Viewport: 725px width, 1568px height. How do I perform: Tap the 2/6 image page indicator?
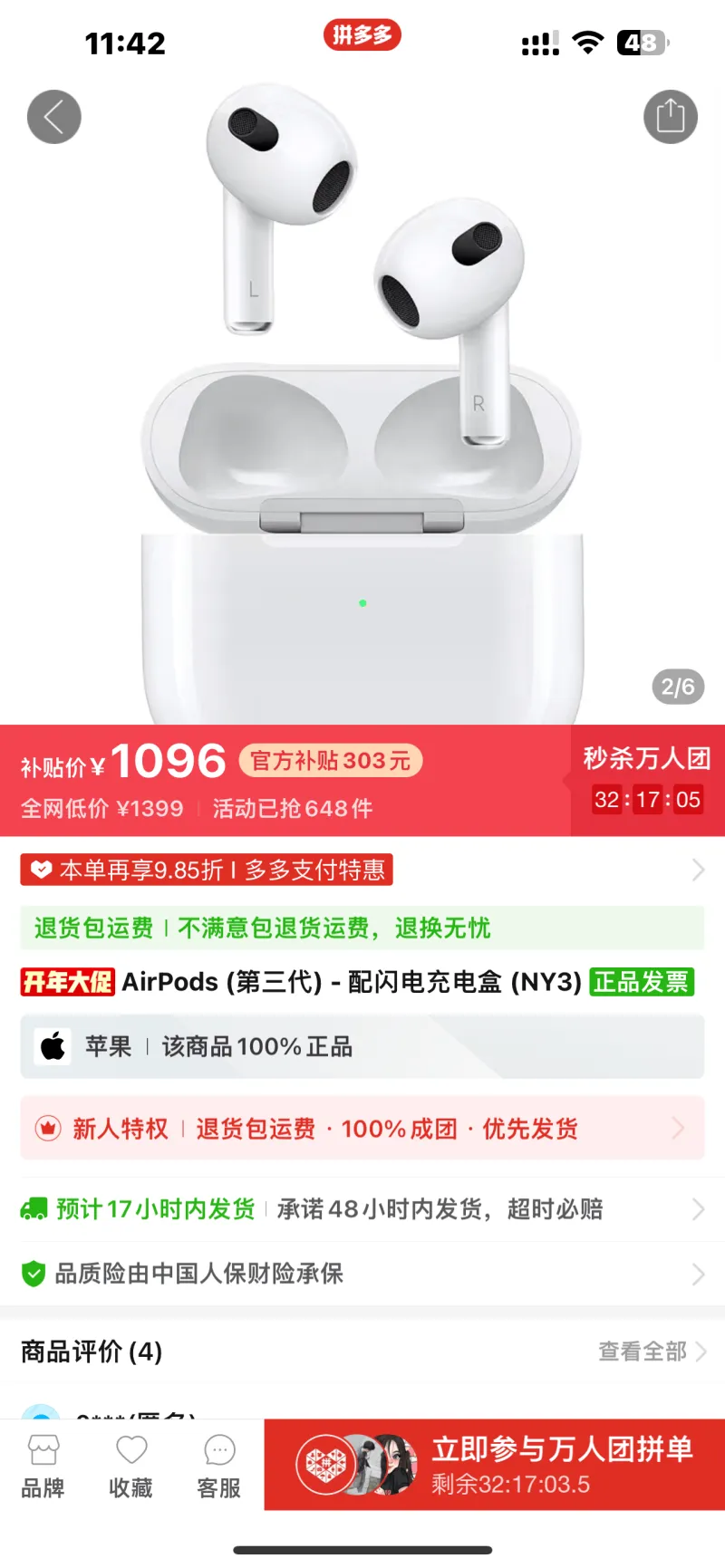pyautogui.click(x=678, y=687)
